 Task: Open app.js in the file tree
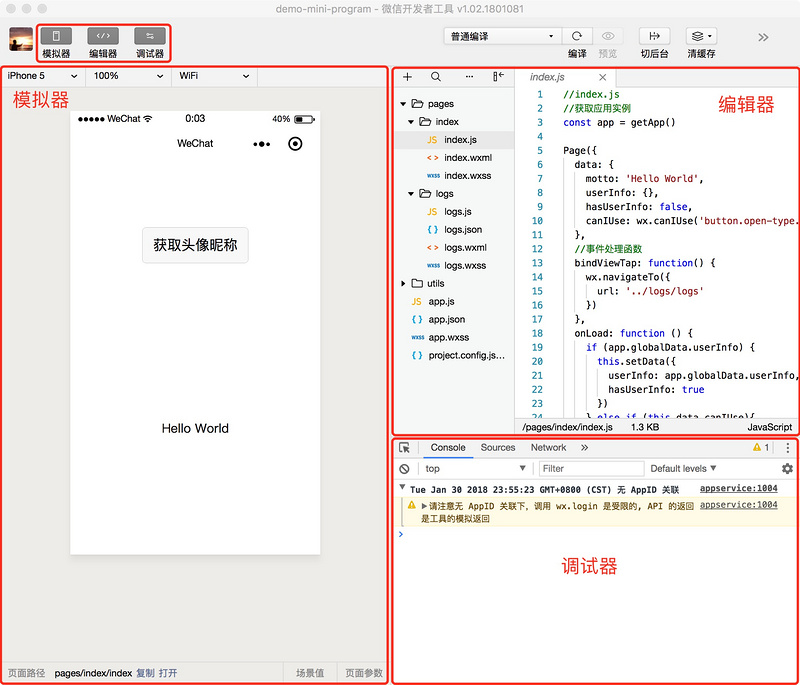click(x=455, y=301)
